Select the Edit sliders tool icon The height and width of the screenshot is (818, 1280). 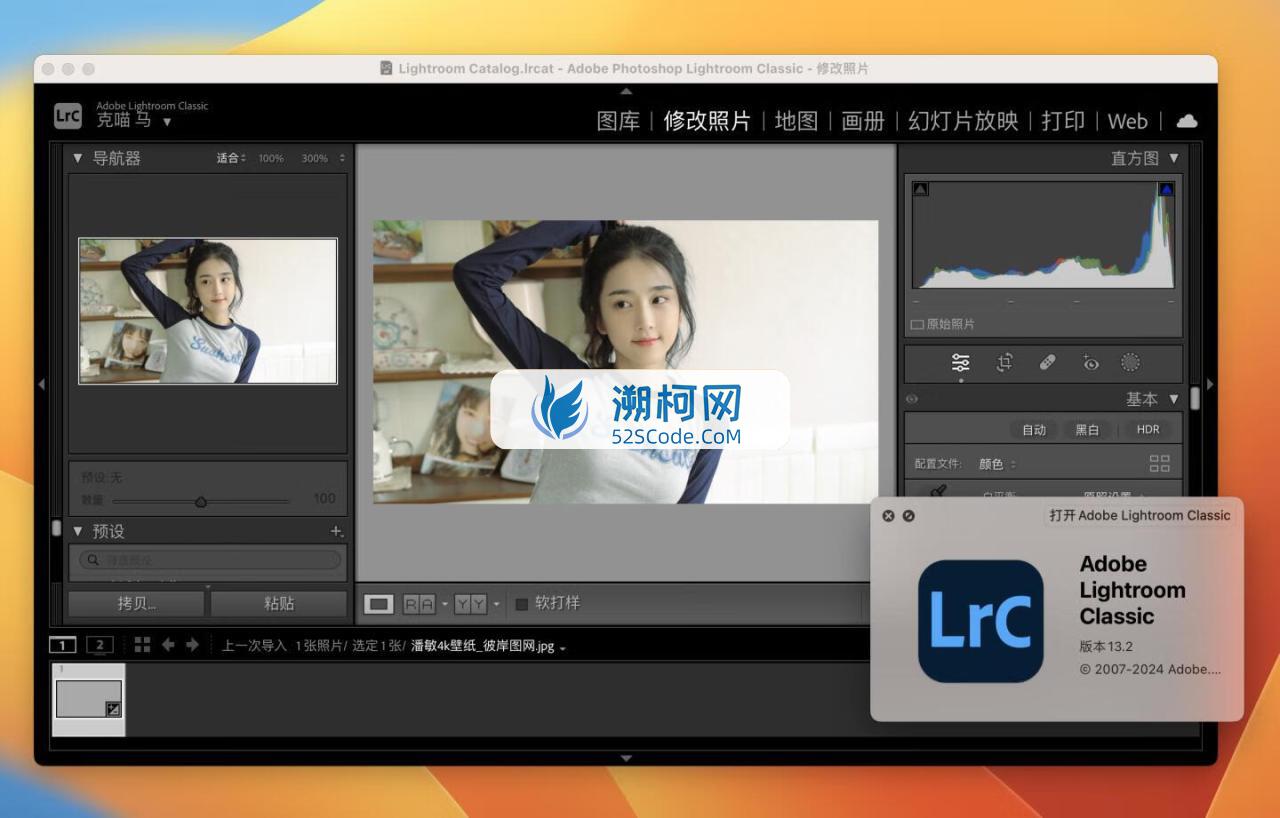(961, 363)
